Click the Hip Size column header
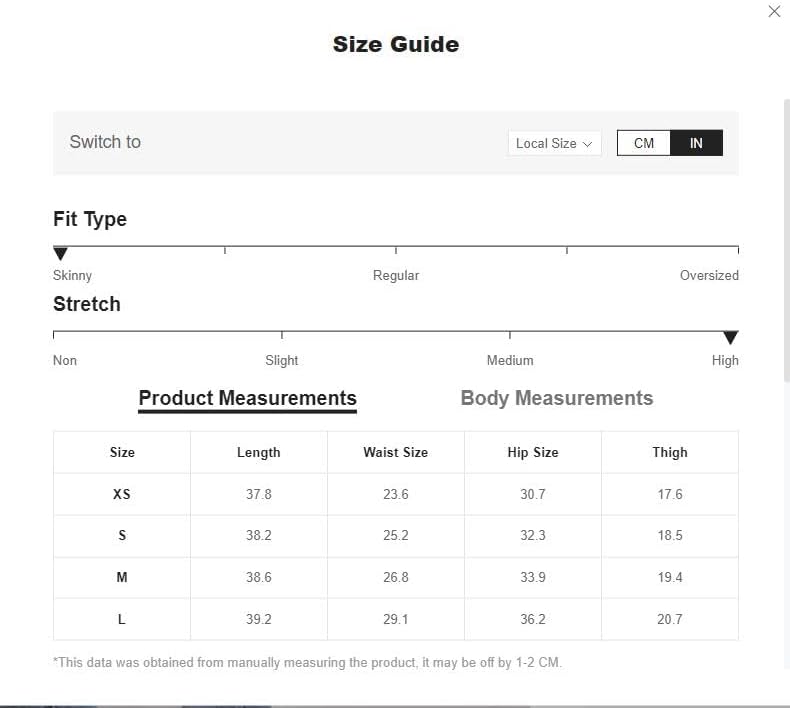790x708 pixels. [x=533, y=453]
